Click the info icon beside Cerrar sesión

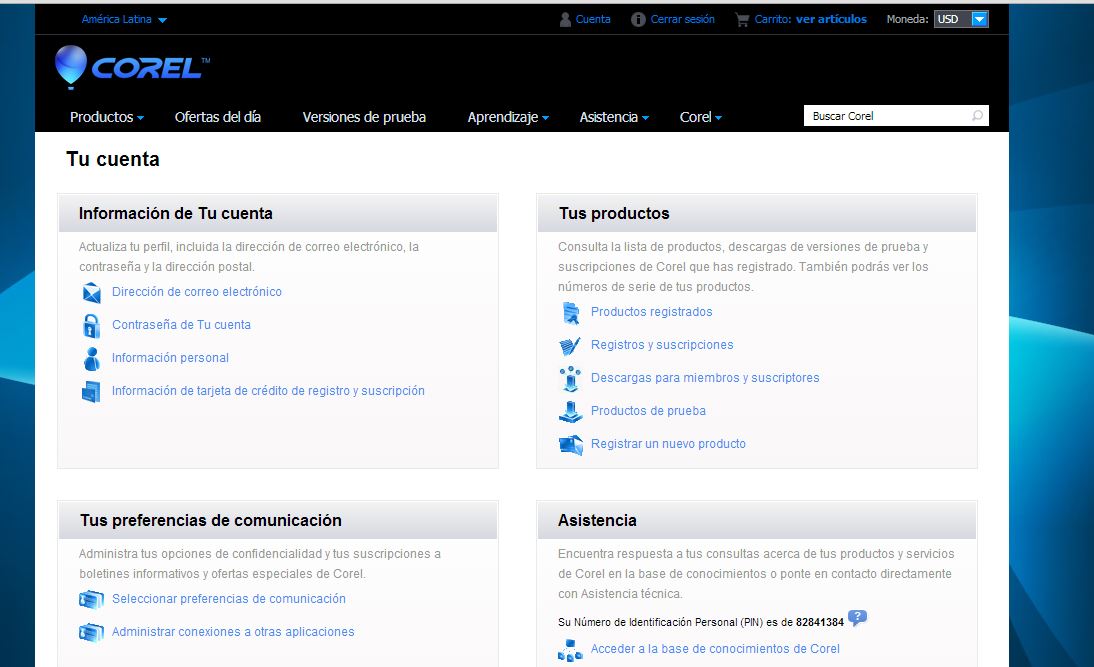coord(638,20)
